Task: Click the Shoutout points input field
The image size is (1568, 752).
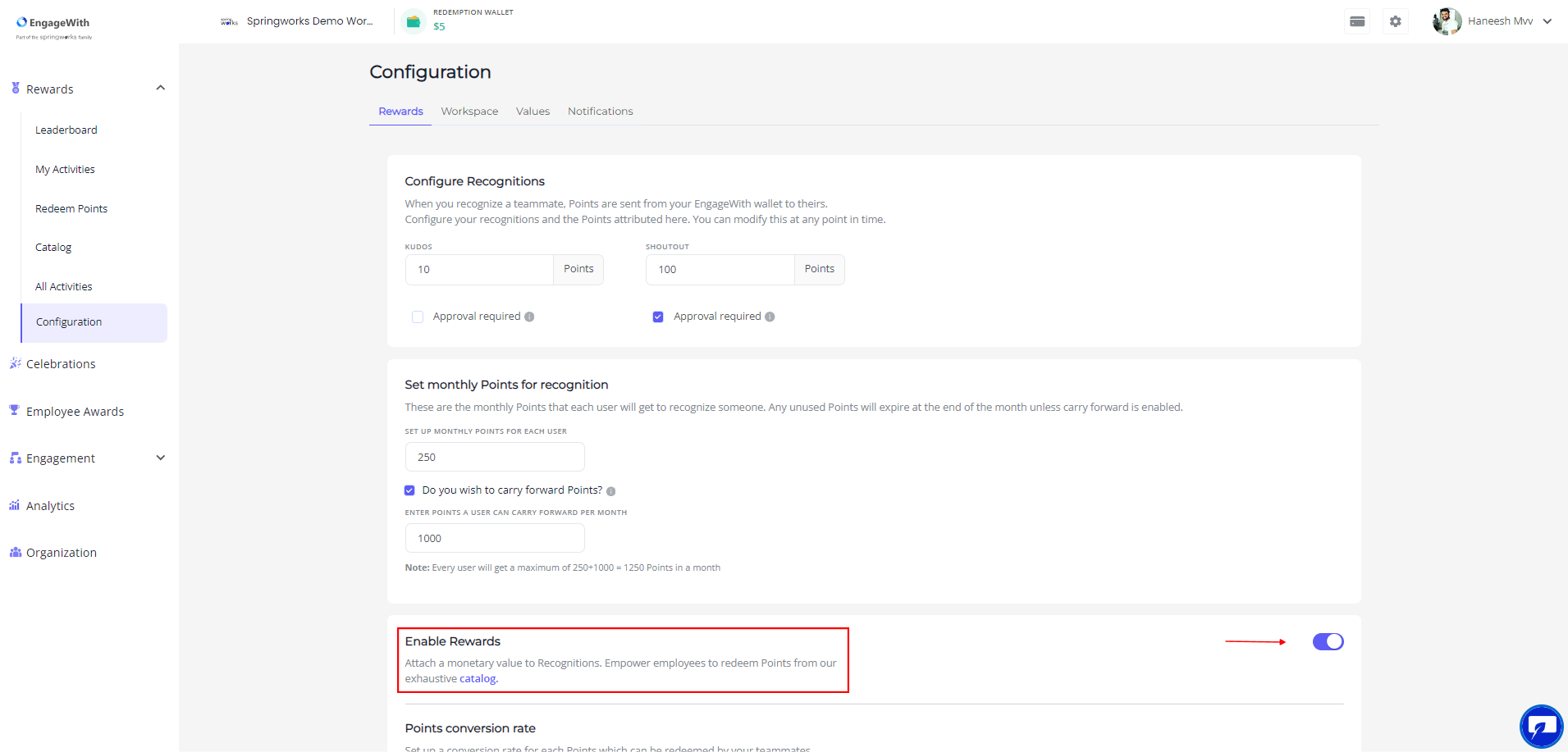Action: tap(720, 269)
